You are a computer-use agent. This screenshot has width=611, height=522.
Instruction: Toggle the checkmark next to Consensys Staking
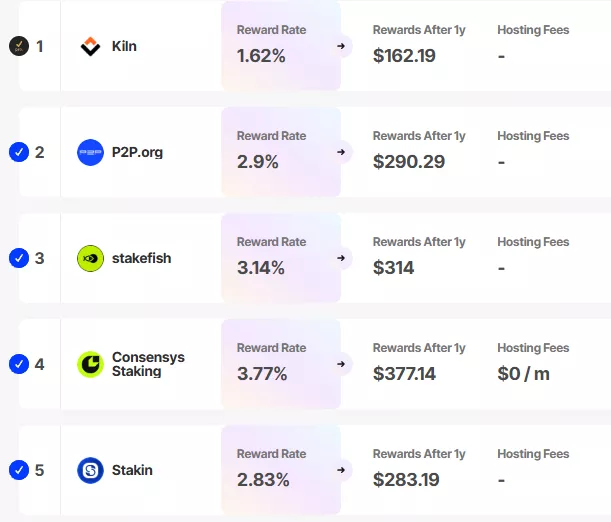click(x=18, y=364)
